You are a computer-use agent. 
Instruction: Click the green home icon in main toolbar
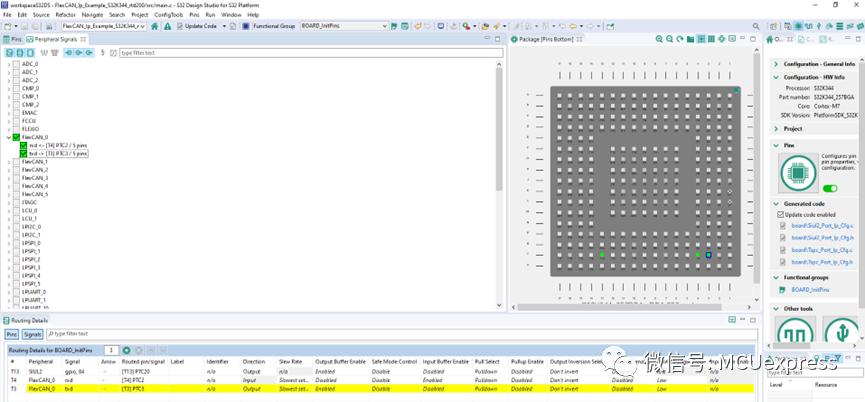(155, 26)
